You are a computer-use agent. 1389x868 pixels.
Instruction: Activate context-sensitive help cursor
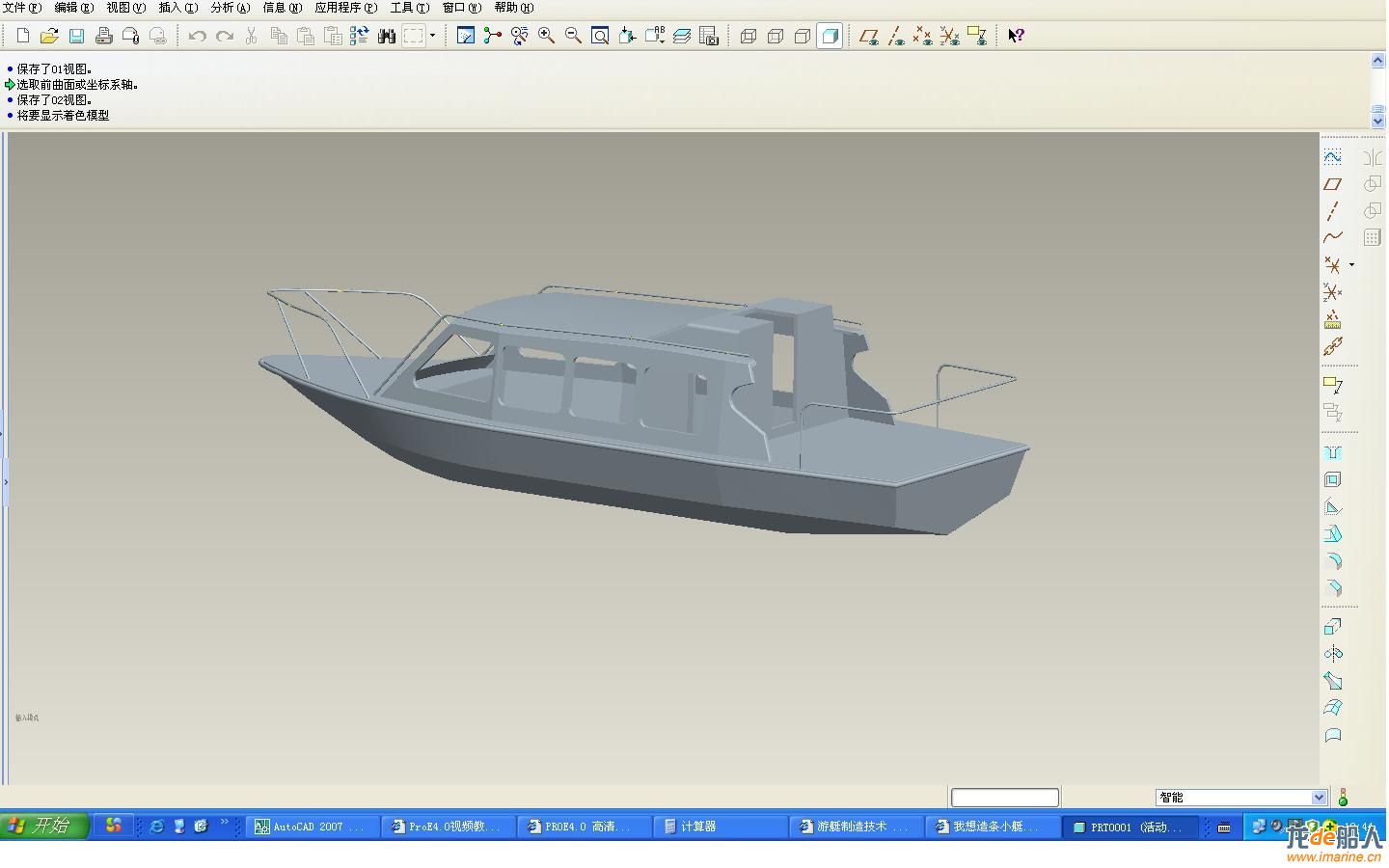pyautogui.click(x=1016, y=36)
